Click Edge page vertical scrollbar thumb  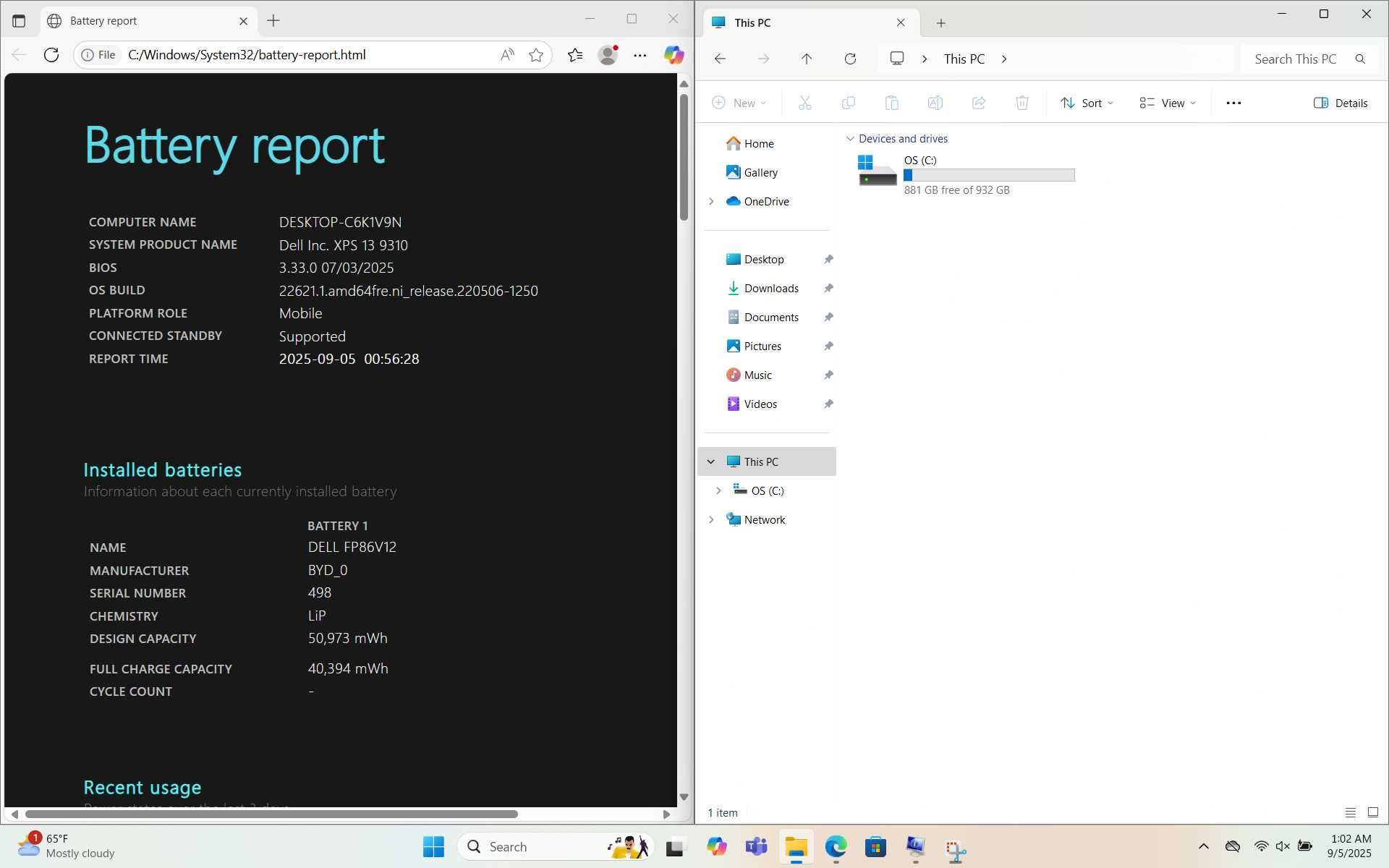pos(684,157)
